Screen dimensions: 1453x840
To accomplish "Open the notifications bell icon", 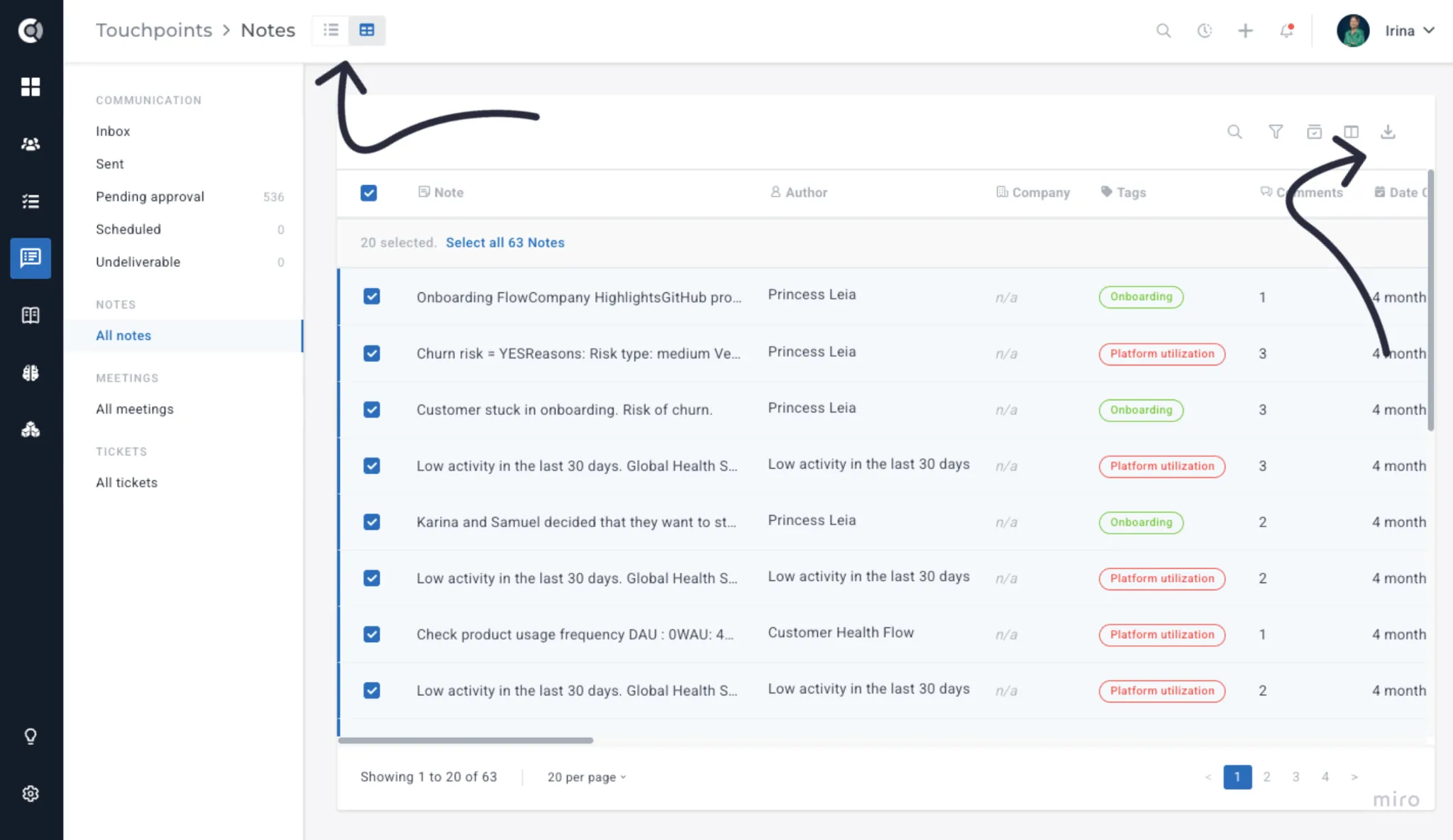I will pos(1286,31).
